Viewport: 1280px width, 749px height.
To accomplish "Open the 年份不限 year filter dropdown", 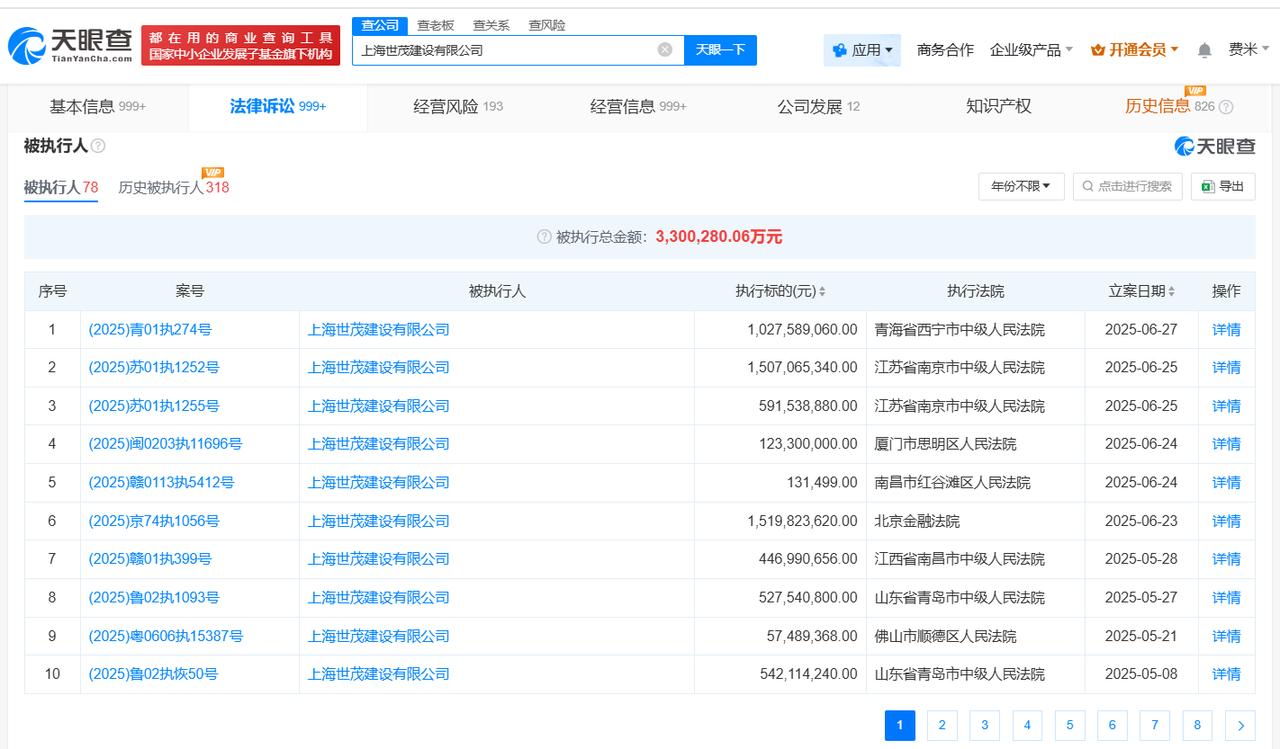I will (1020, 186).
